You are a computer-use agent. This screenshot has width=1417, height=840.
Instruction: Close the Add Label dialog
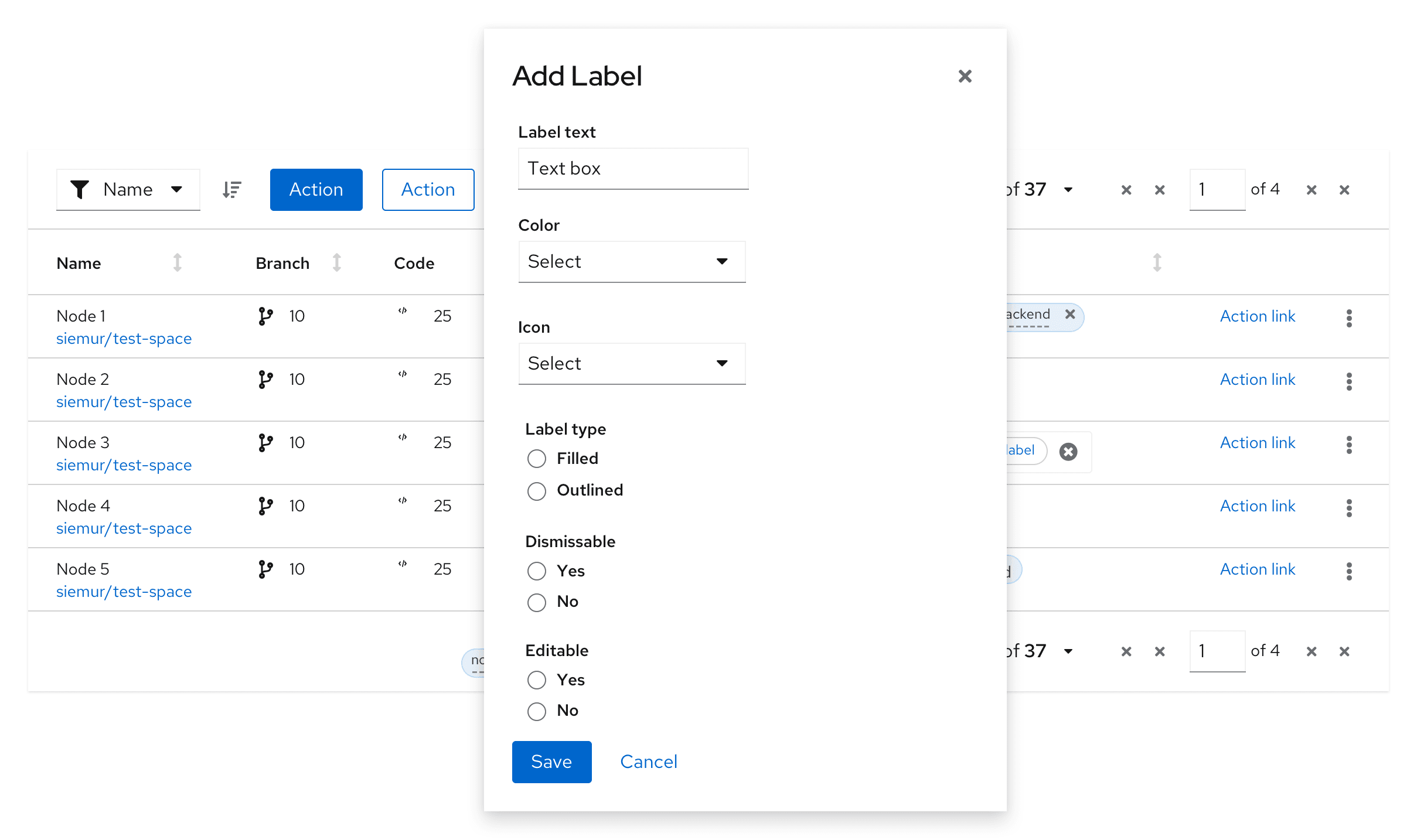(x=965, y=76)
